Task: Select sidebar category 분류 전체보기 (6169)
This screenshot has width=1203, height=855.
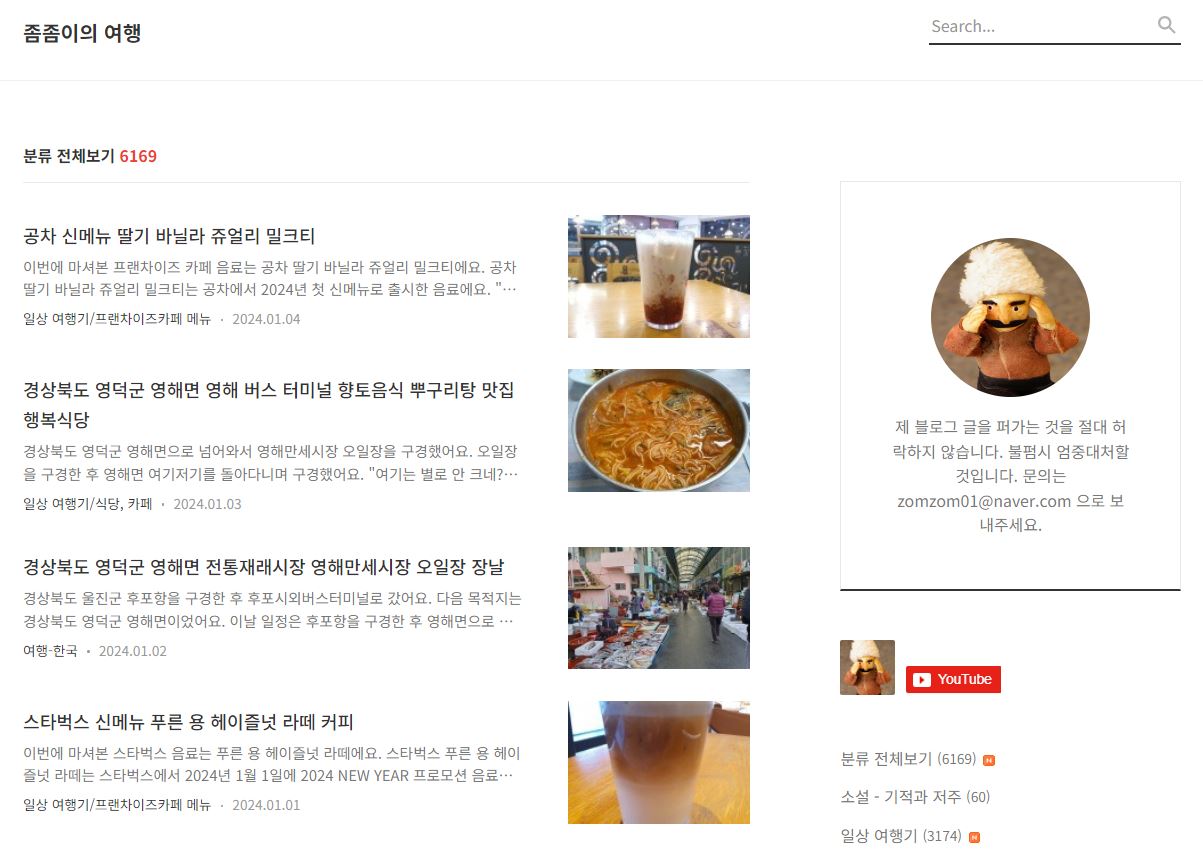Action: coord(908,759)
